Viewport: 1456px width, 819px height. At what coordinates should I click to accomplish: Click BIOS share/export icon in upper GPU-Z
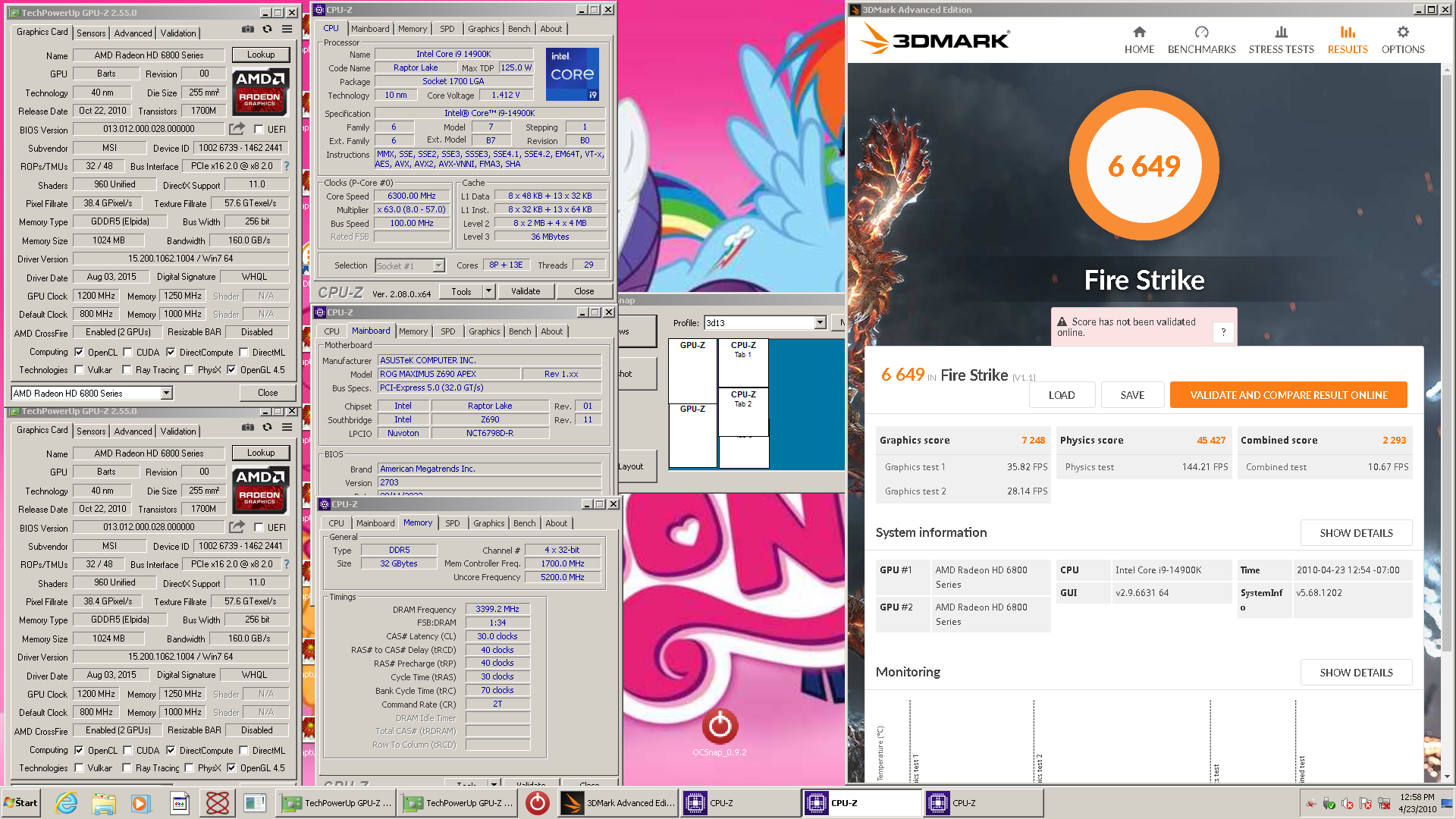click(237, 129)
